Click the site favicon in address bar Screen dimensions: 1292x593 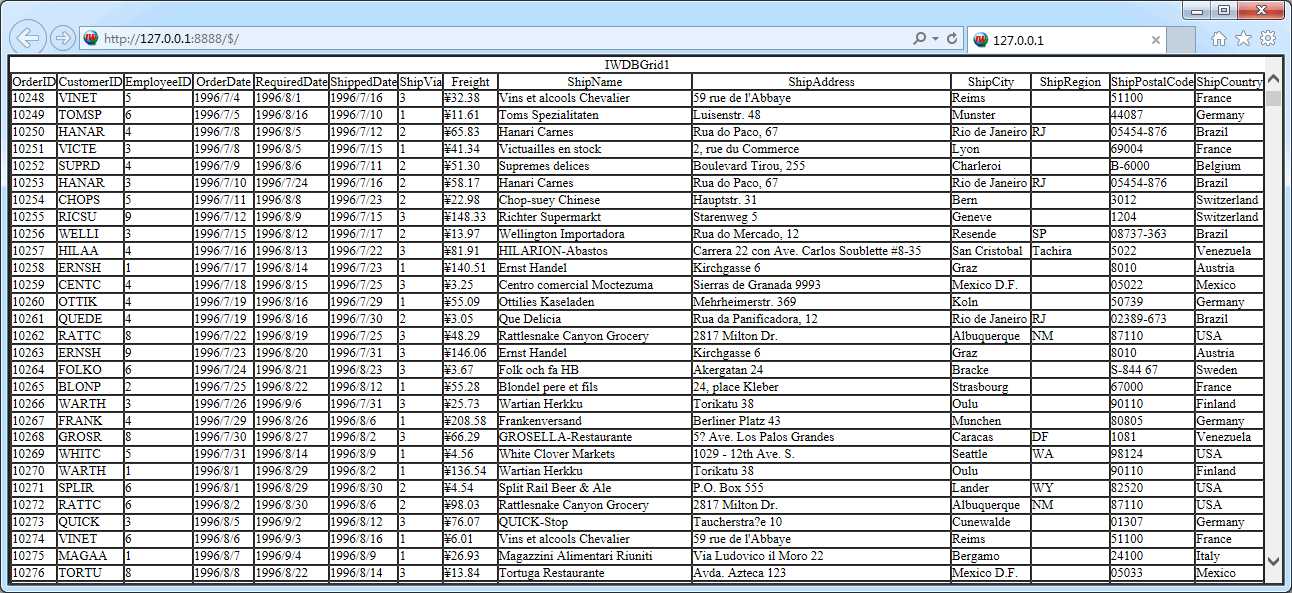coord(90,39)
